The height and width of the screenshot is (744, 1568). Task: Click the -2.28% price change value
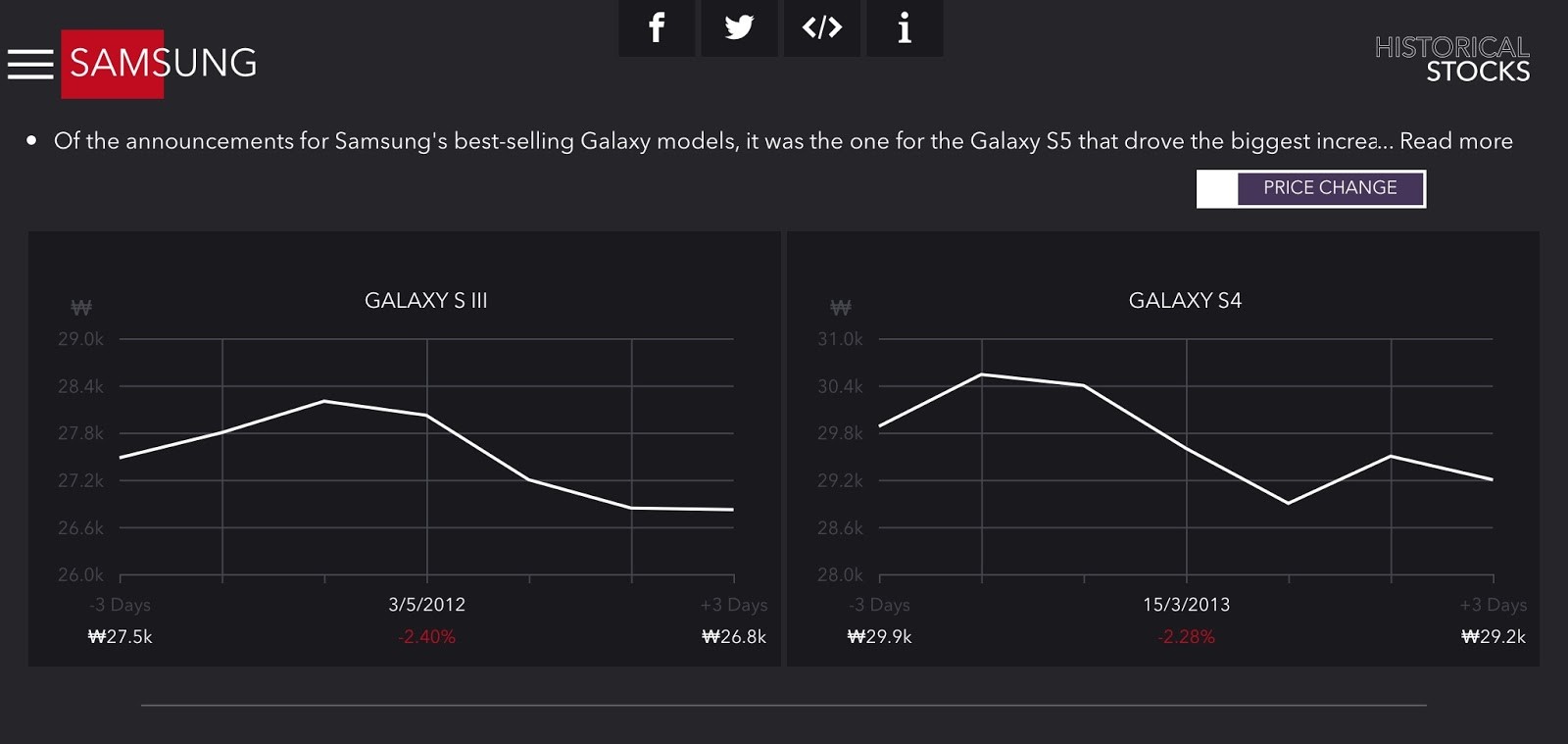(1186, 637)
